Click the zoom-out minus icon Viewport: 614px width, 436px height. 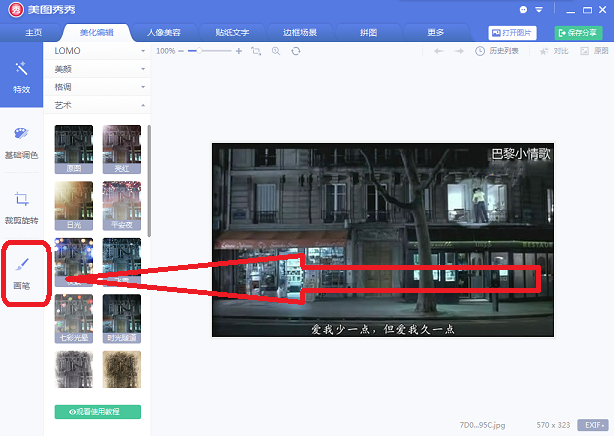[x=181, y=51]
